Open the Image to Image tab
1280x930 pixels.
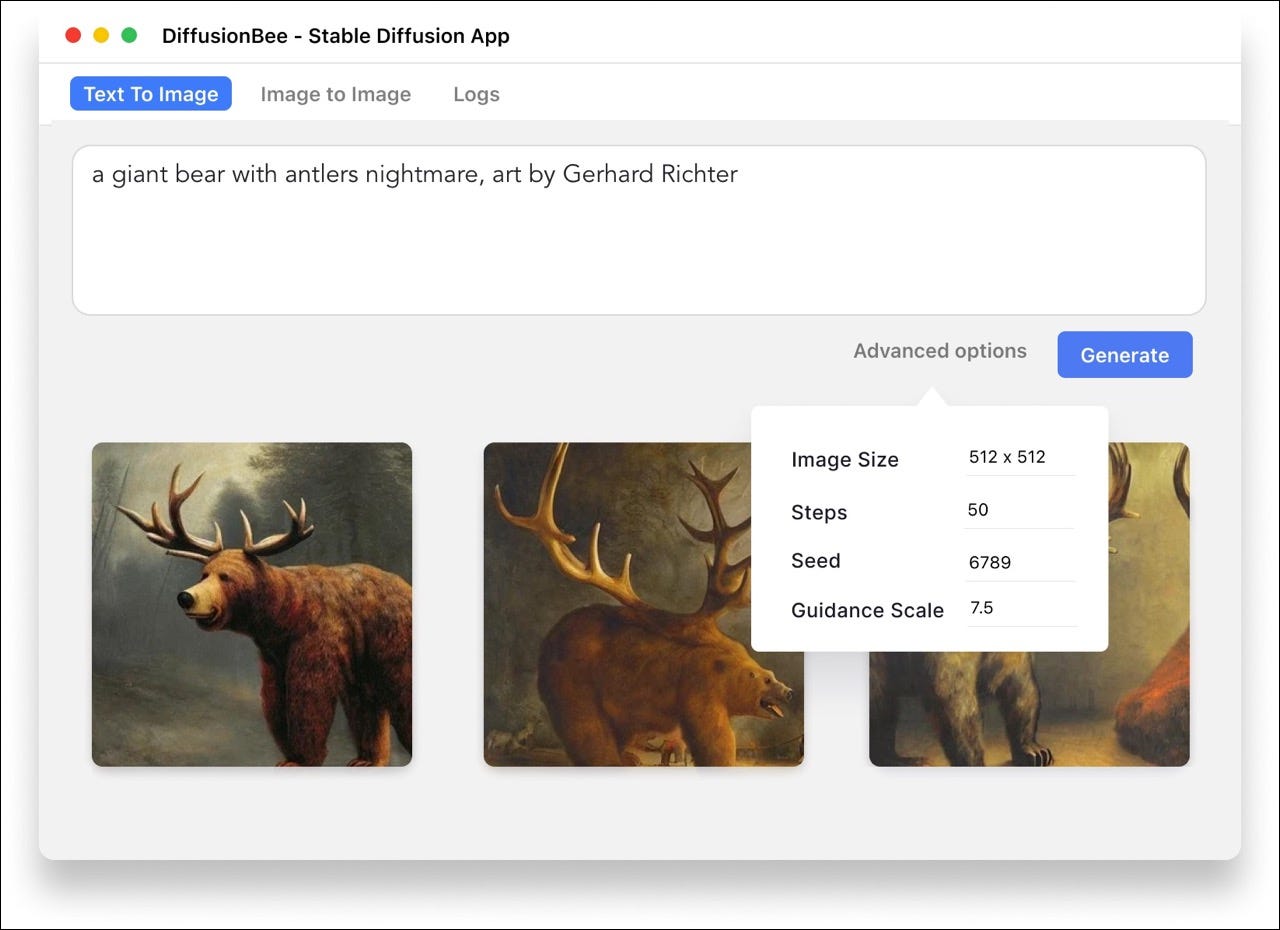click(335, 94)
